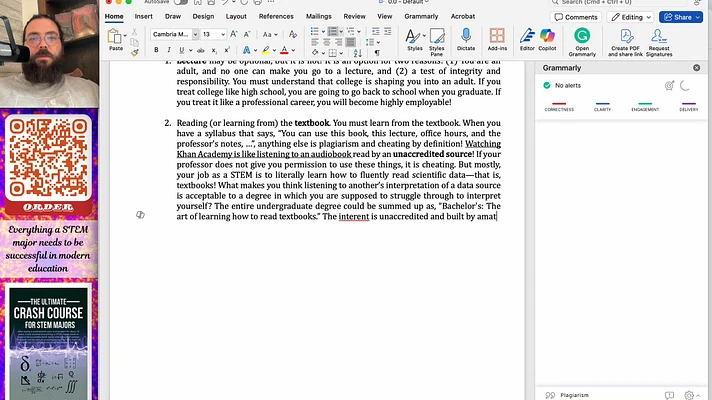
Task: Select the Correctness category in Grammarly
Action: (x=559, y=107)
